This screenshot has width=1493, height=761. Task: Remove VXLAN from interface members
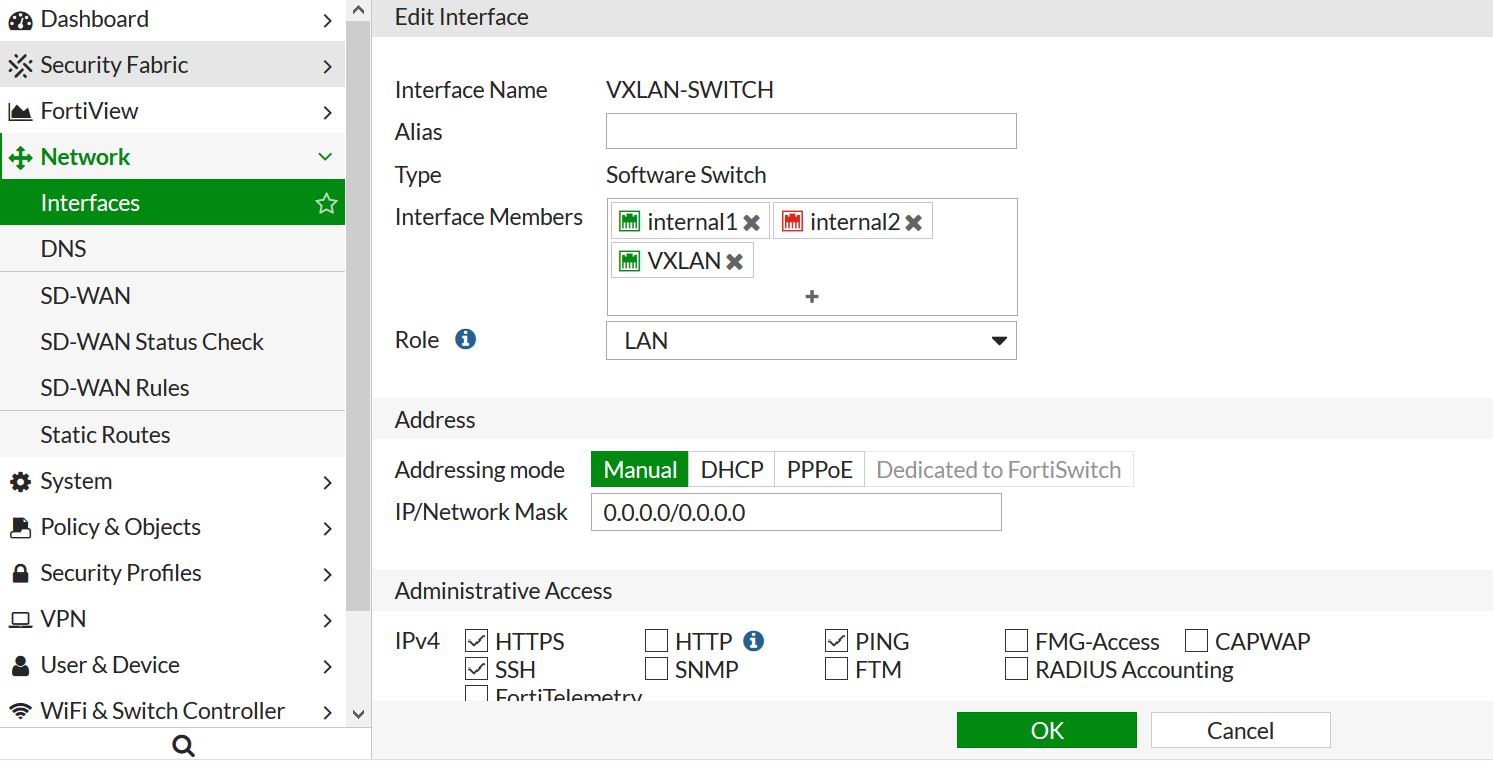(735, 262)
